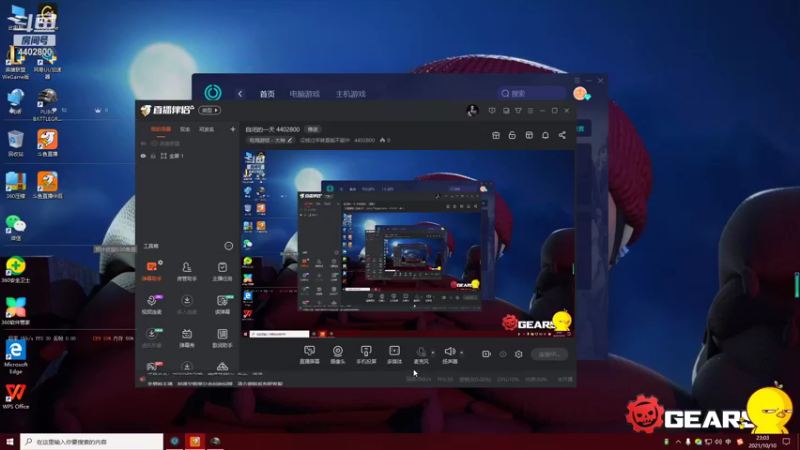Screen dimensions: 800x450
Task: Select the first scene tab highlighted in orange
Action: tap(161, 130)
